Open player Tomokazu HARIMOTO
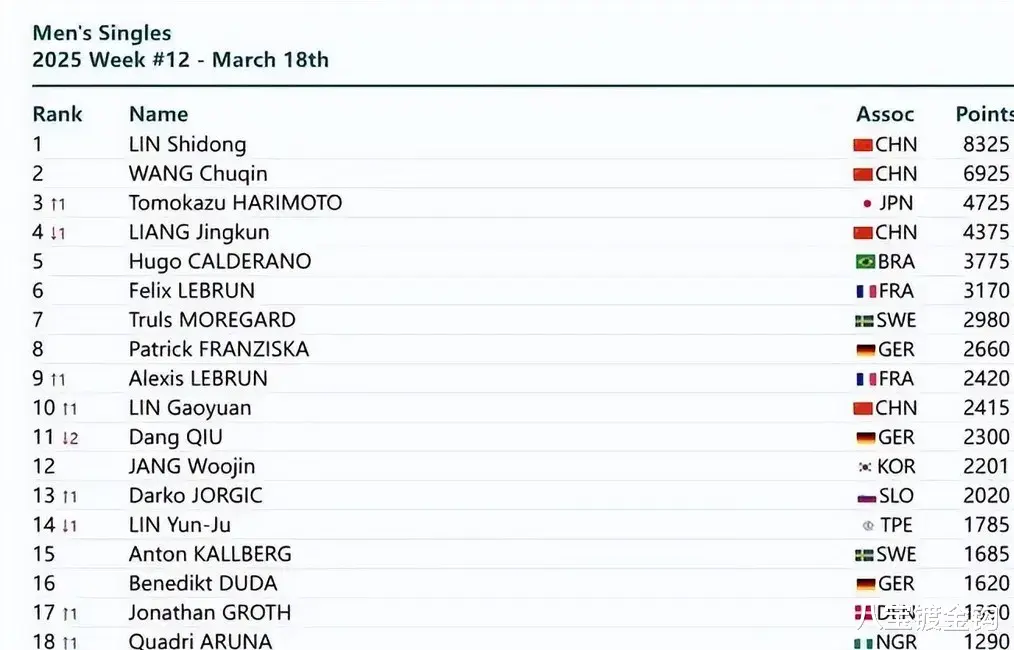The image size is (1014, 650). click(x=235, y=203)
